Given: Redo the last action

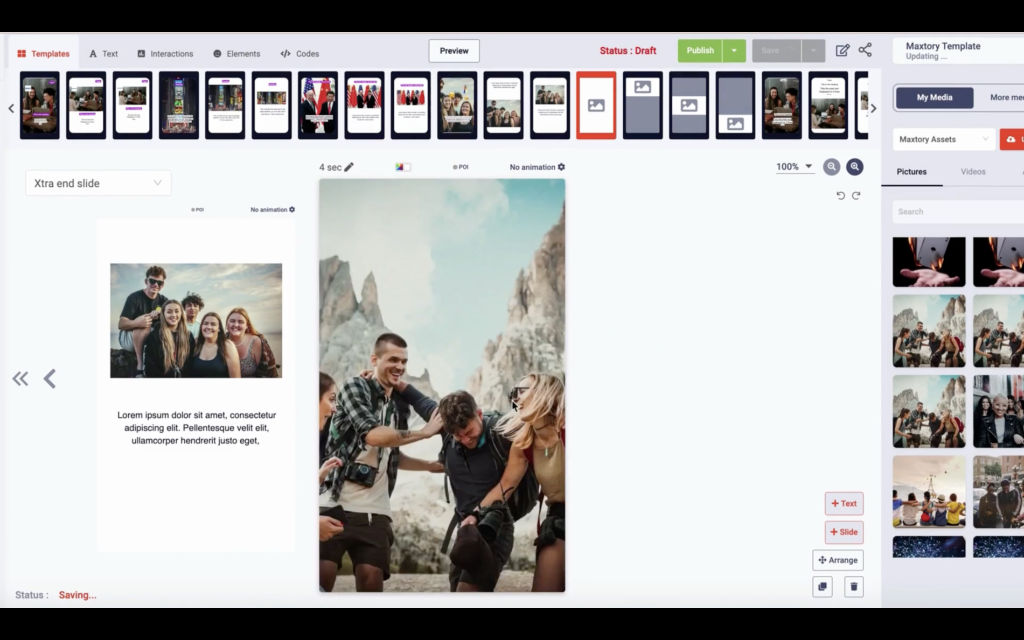Looking at the screenshot, I should (x=856, y=195).
